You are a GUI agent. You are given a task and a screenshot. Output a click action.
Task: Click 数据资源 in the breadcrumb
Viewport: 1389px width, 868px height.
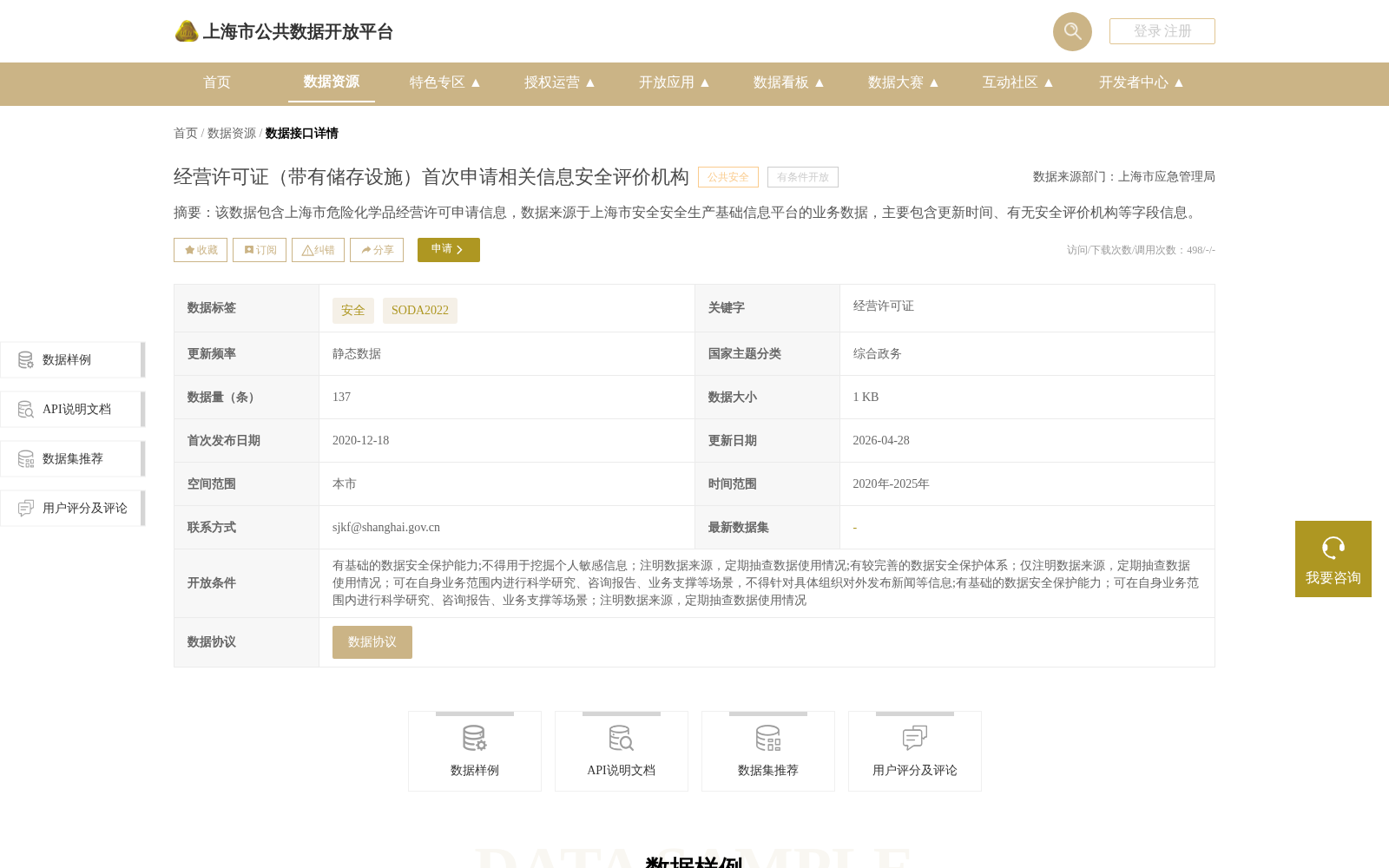point(232,134)
